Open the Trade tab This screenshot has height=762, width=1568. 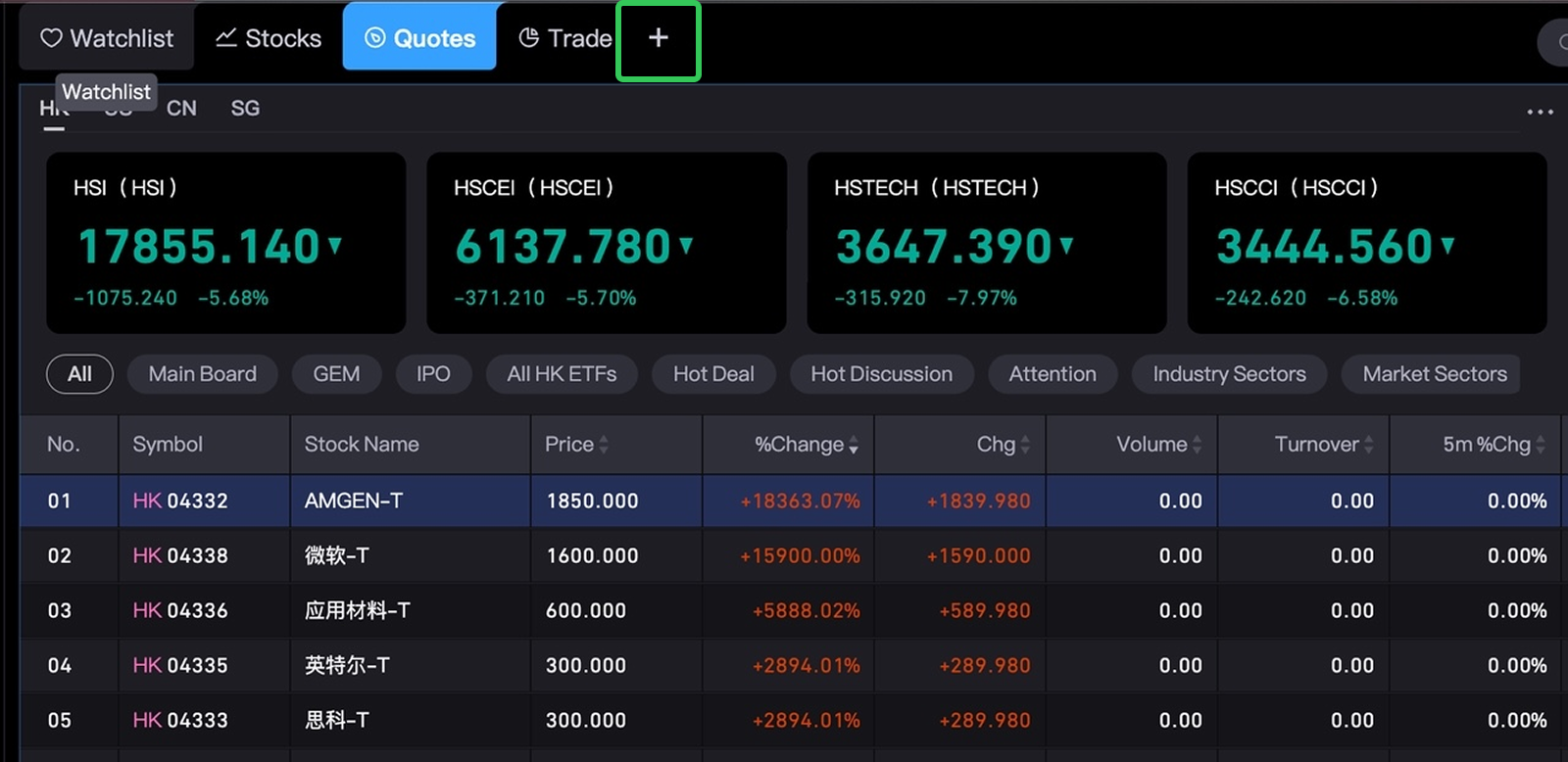pyautogui.click(x=564, y=38)
